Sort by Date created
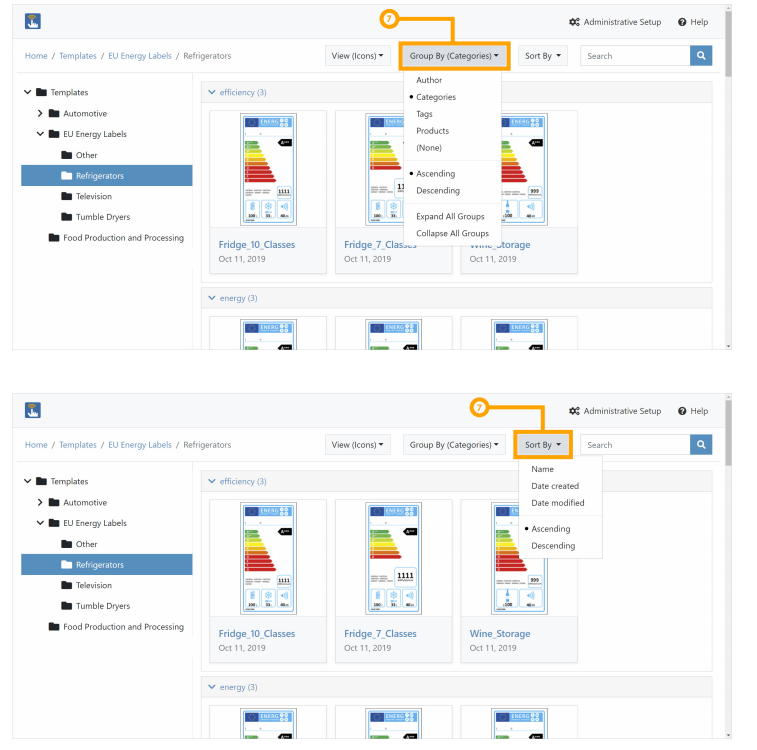 tap(555, 486)
